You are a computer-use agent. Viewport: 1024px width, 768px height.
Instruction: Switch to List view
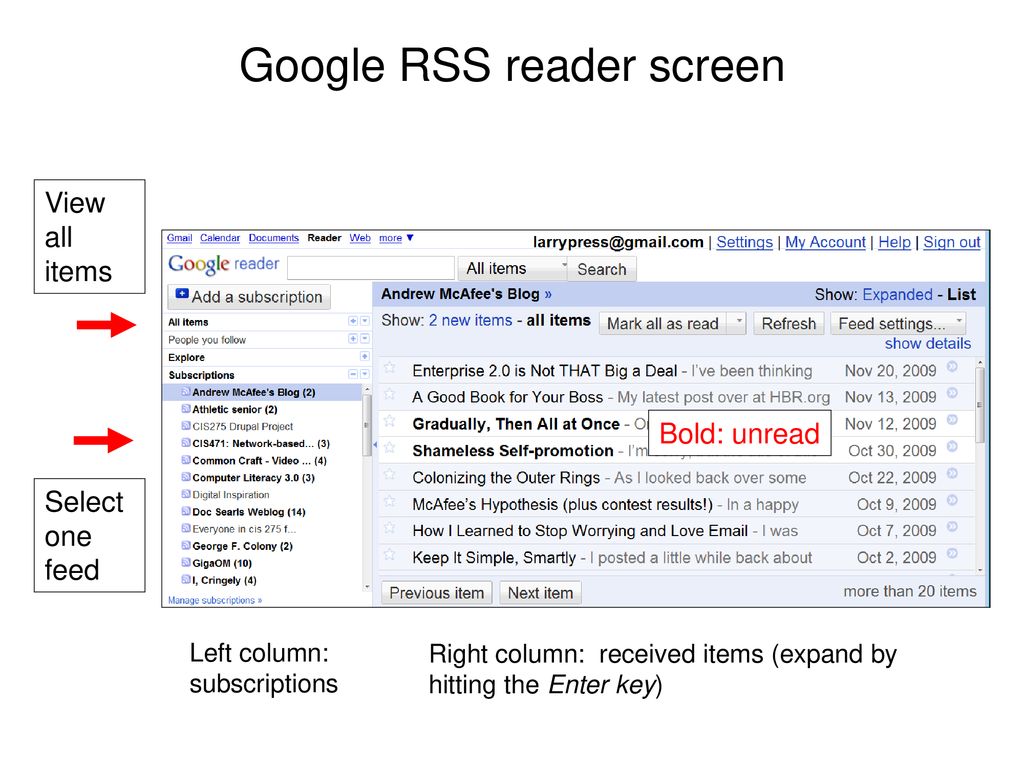(961, 295)
